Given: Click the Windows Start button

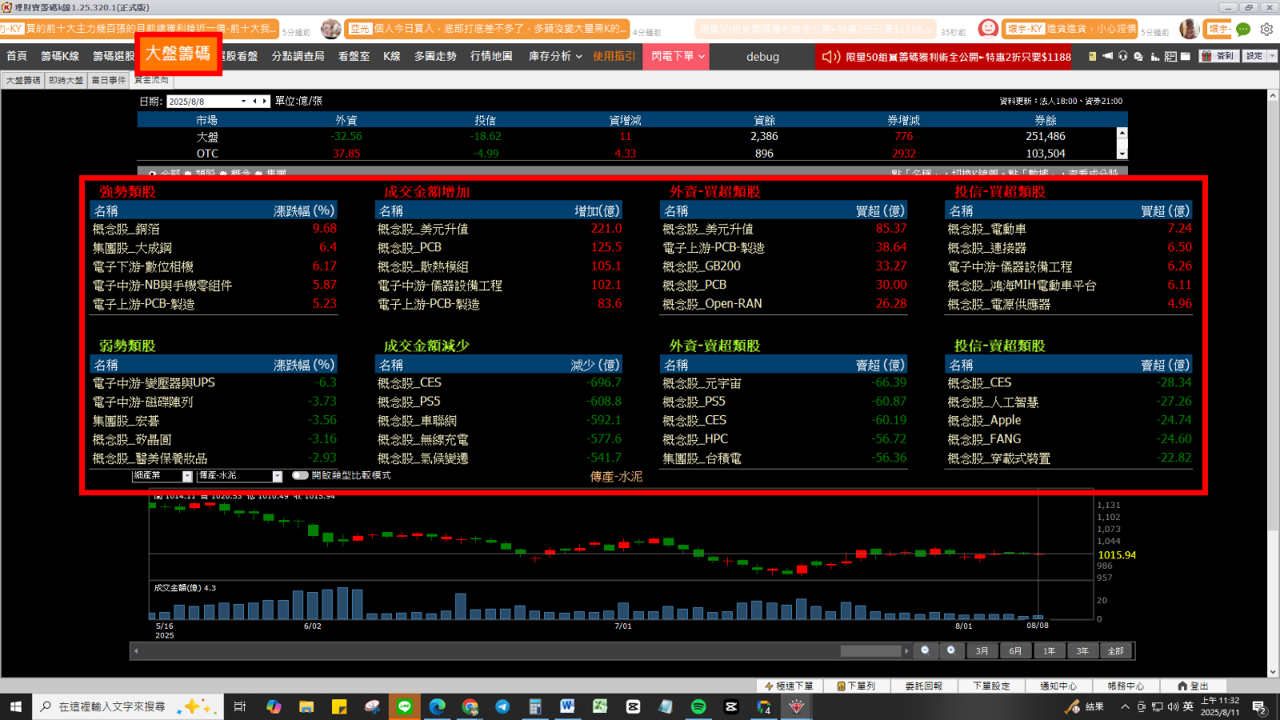Looking at the screenshot, I should 16,706.
